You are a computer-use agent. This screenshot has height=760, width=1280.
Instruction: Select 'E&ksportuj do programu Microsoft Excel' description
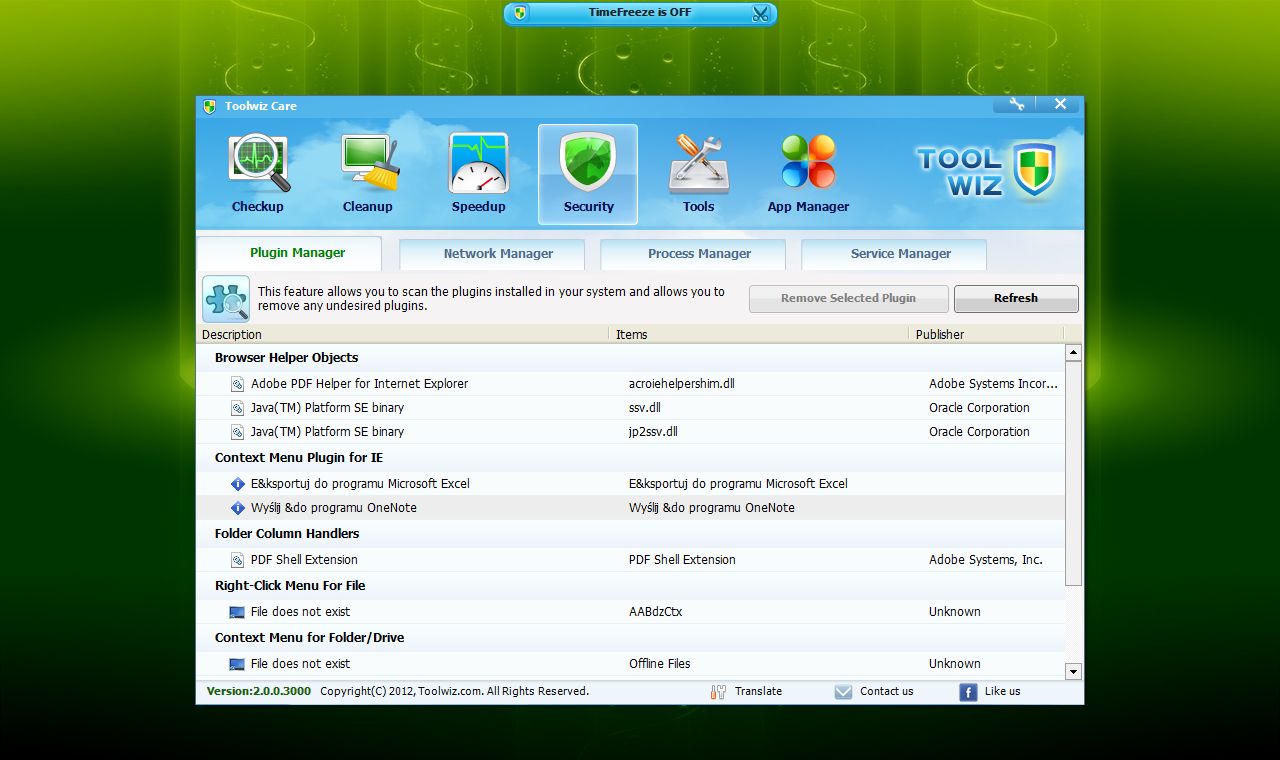(x=360, y=484)
